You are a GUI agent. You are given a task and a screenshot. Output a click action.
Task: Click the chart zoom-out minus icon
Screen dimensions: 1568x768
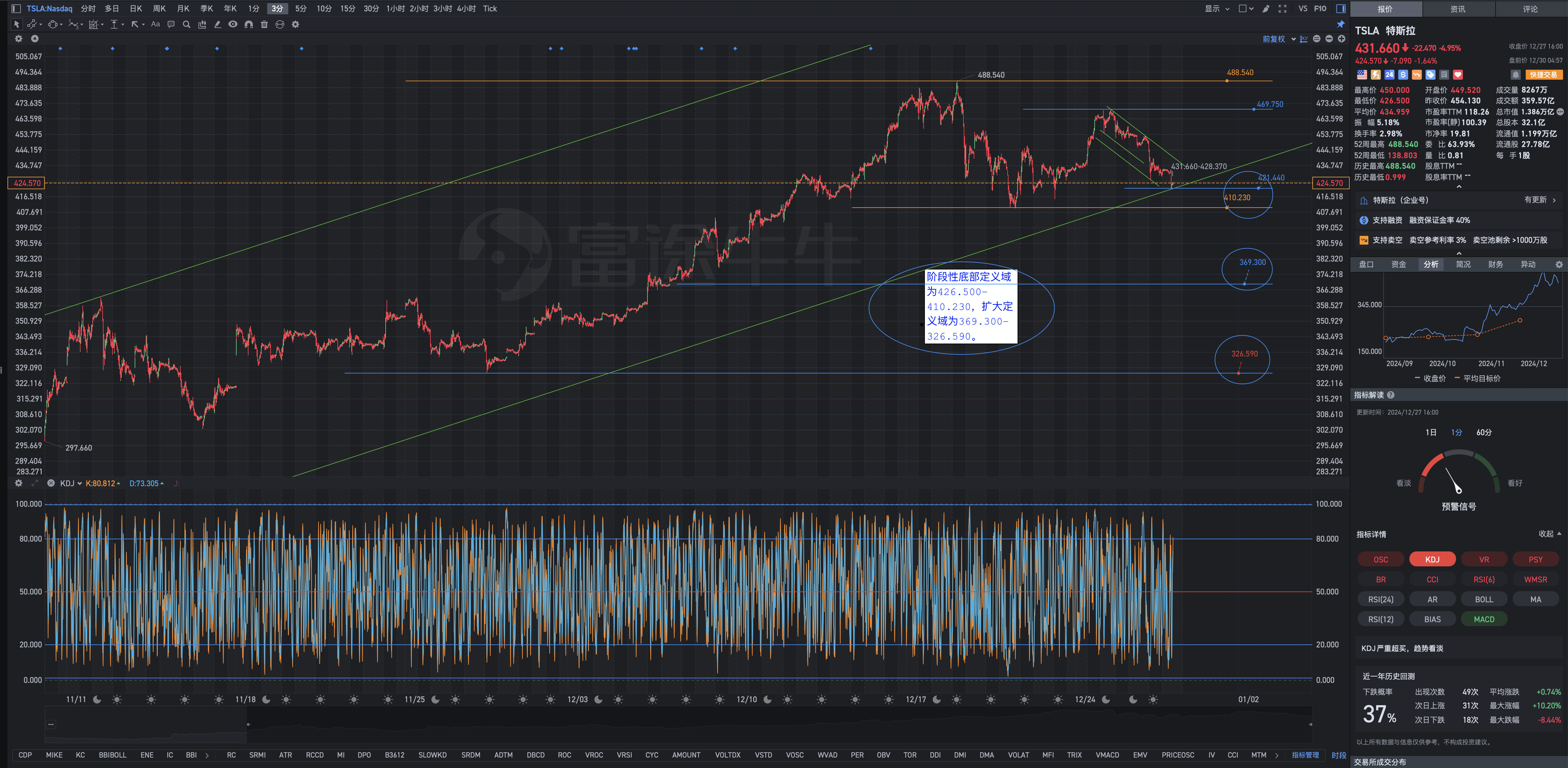[1329, 39]
